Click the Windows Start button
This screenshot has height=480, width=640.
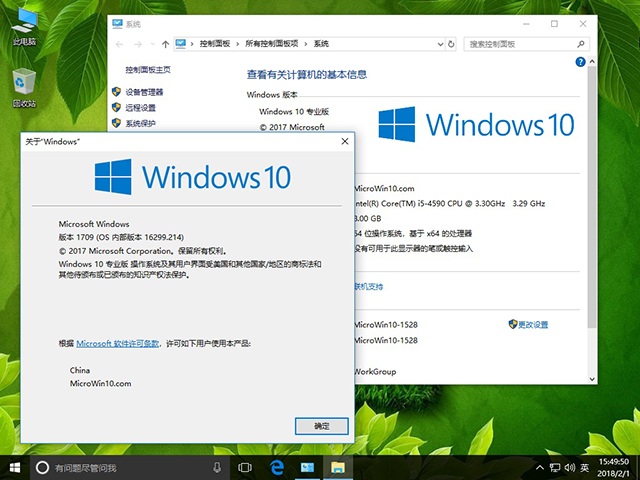coord(15,468)
